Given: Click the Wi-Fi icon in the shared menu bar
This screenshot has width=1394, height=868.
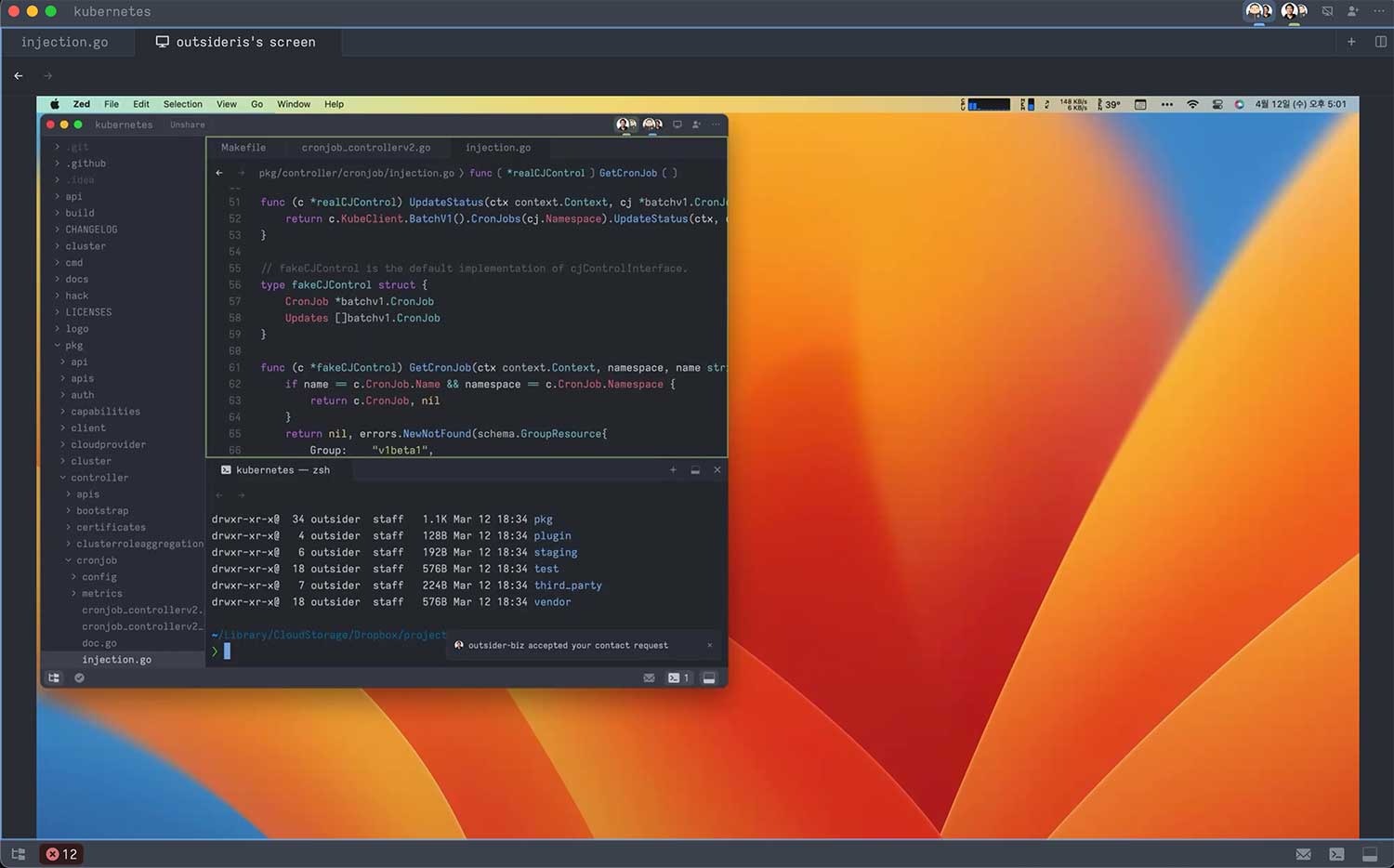Looking at the screenshot, I should click(1192, 104).
